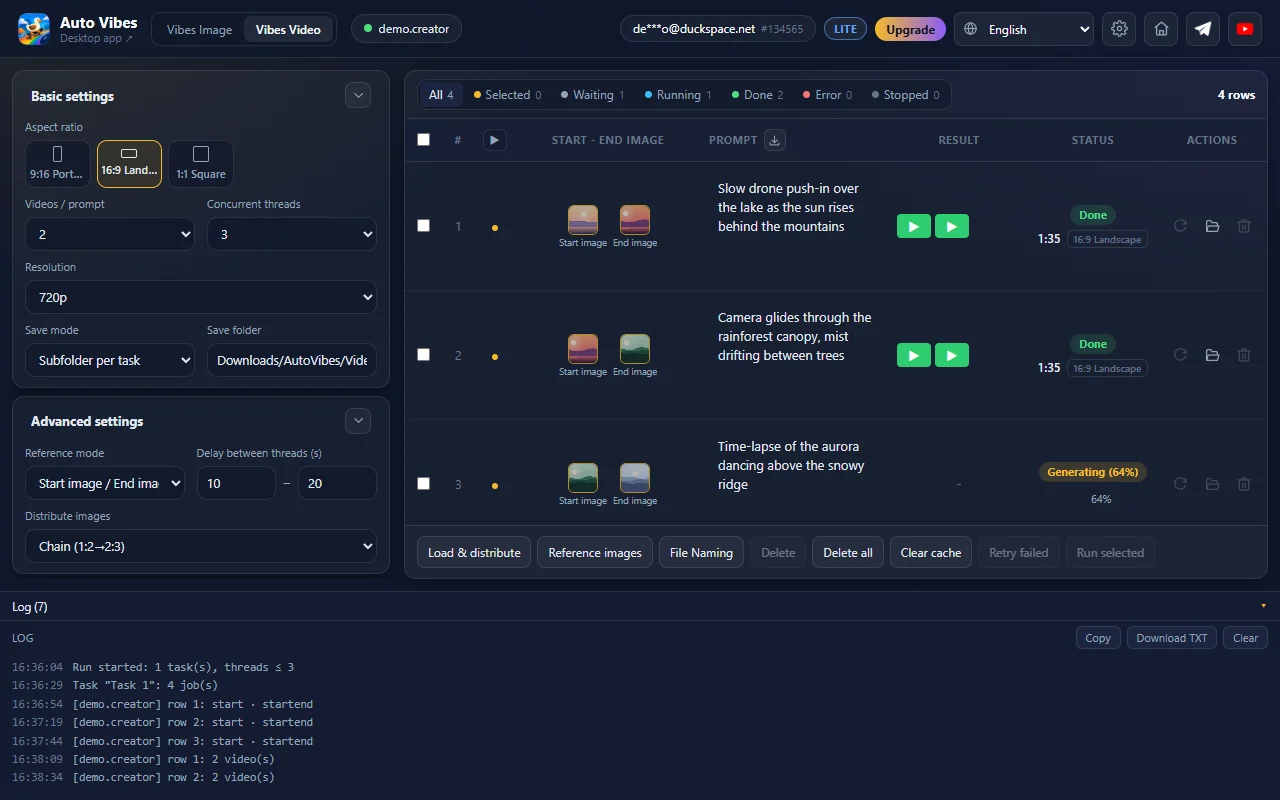
Task: Open the Resolution dropdown showing 720p
Action: point(201,297)
